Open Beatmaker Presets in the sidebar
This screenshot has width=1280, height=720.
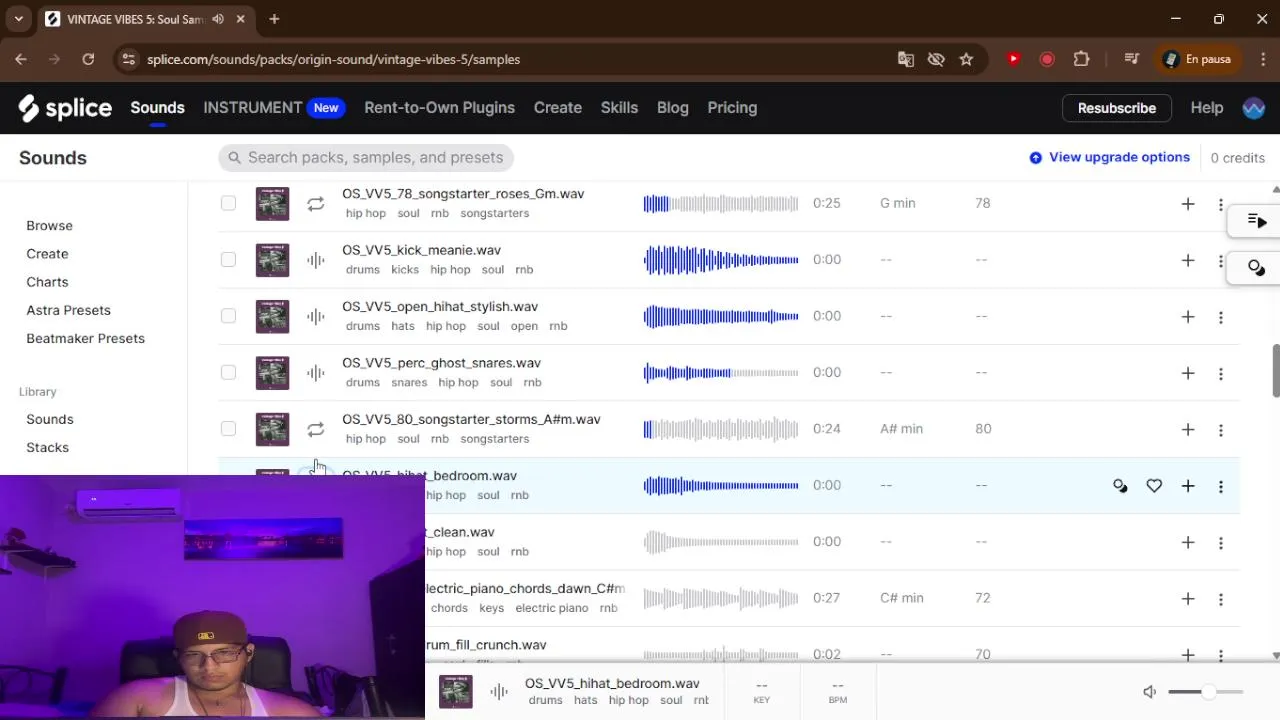point(85,338)
